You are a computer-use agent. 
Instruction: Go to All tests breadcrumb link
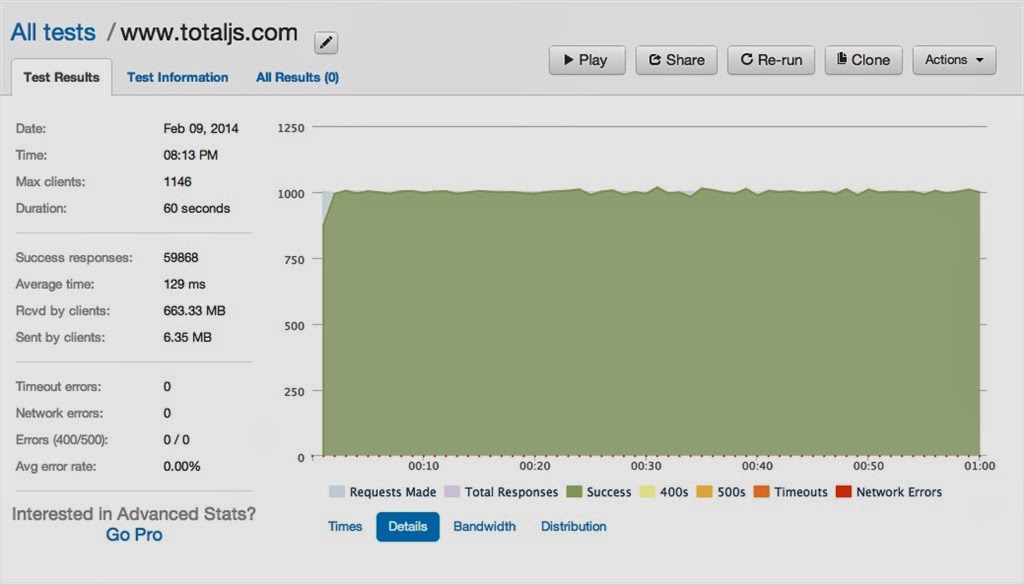pos(53,33)
